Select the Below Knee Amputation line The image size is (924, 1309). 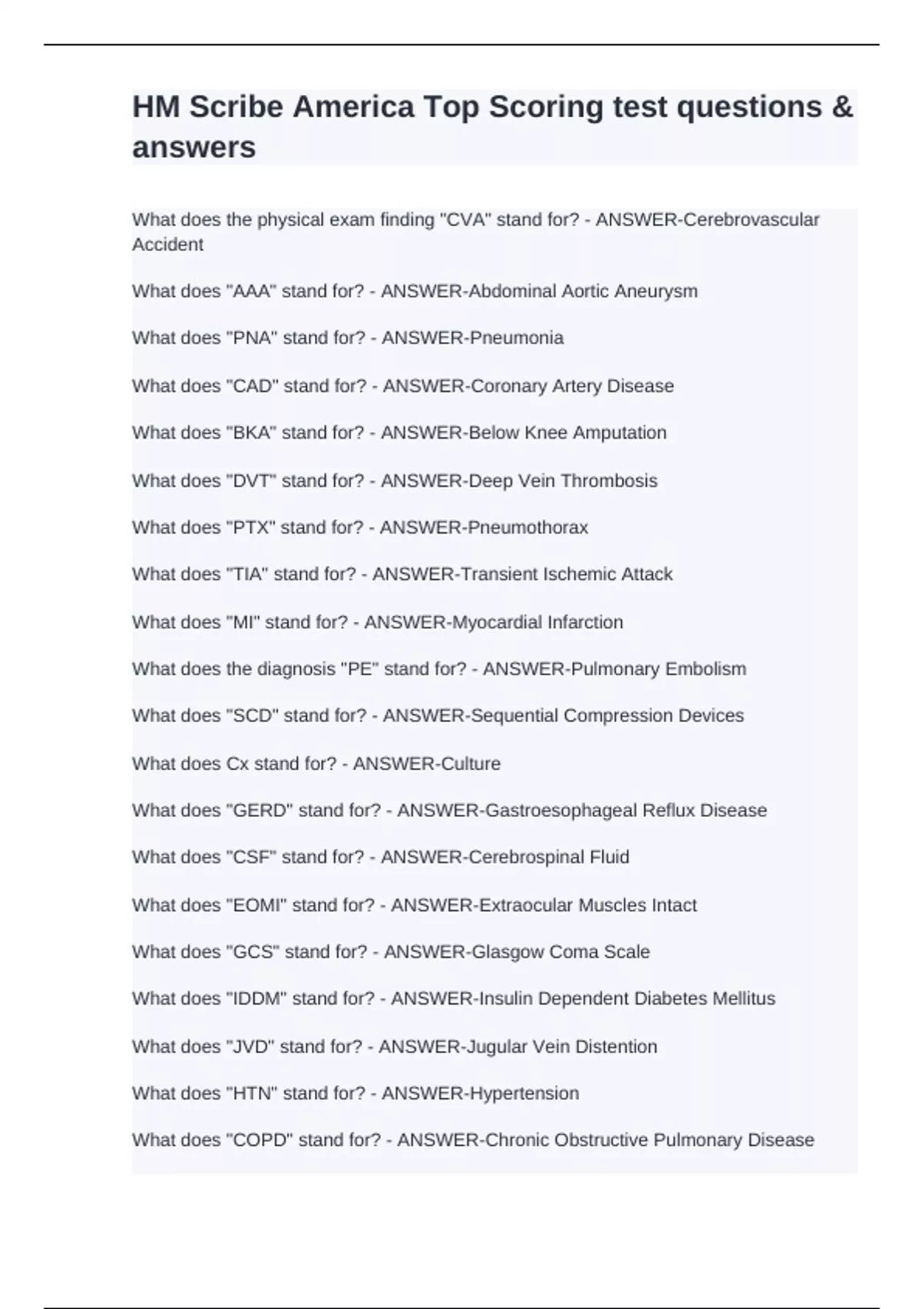point(399,433)
